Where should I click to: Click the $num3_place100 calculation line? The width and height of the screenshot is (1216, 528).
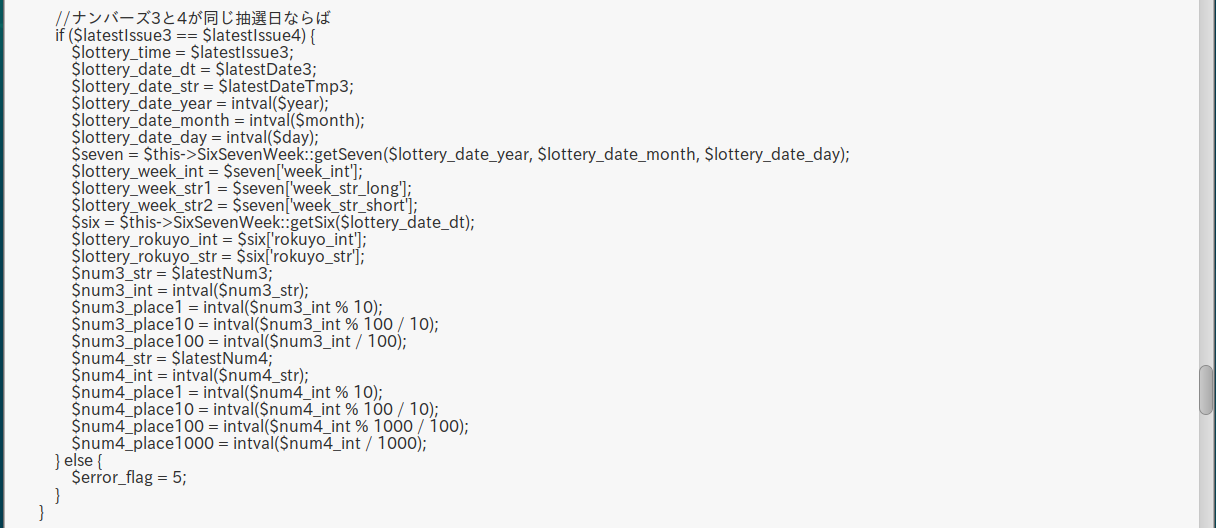click(x=239, y=341)
